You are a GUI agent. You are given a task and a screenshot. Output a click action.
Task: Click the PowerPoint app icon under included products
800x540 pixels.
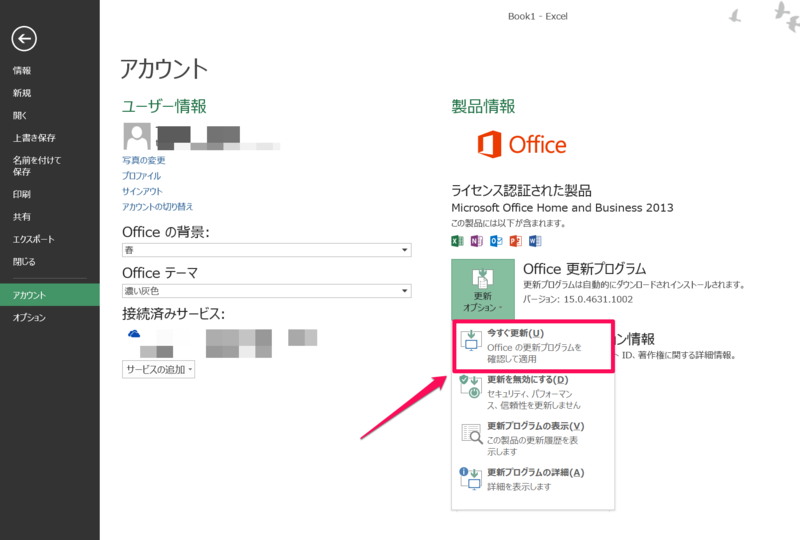[515, 241]
